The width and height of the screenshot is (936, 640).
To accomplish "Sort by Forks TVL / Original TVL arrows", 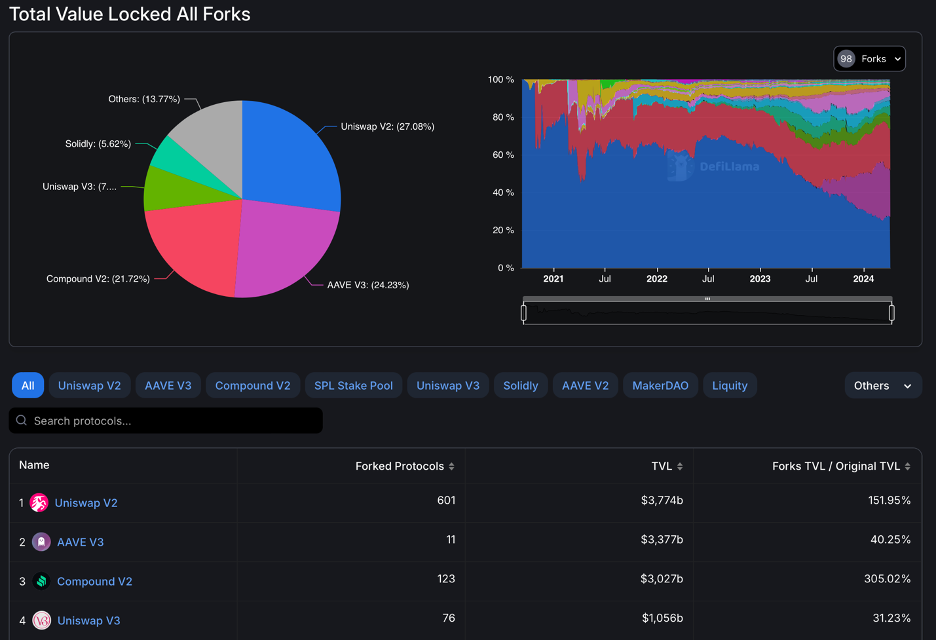I will click(x=907, y=466).
